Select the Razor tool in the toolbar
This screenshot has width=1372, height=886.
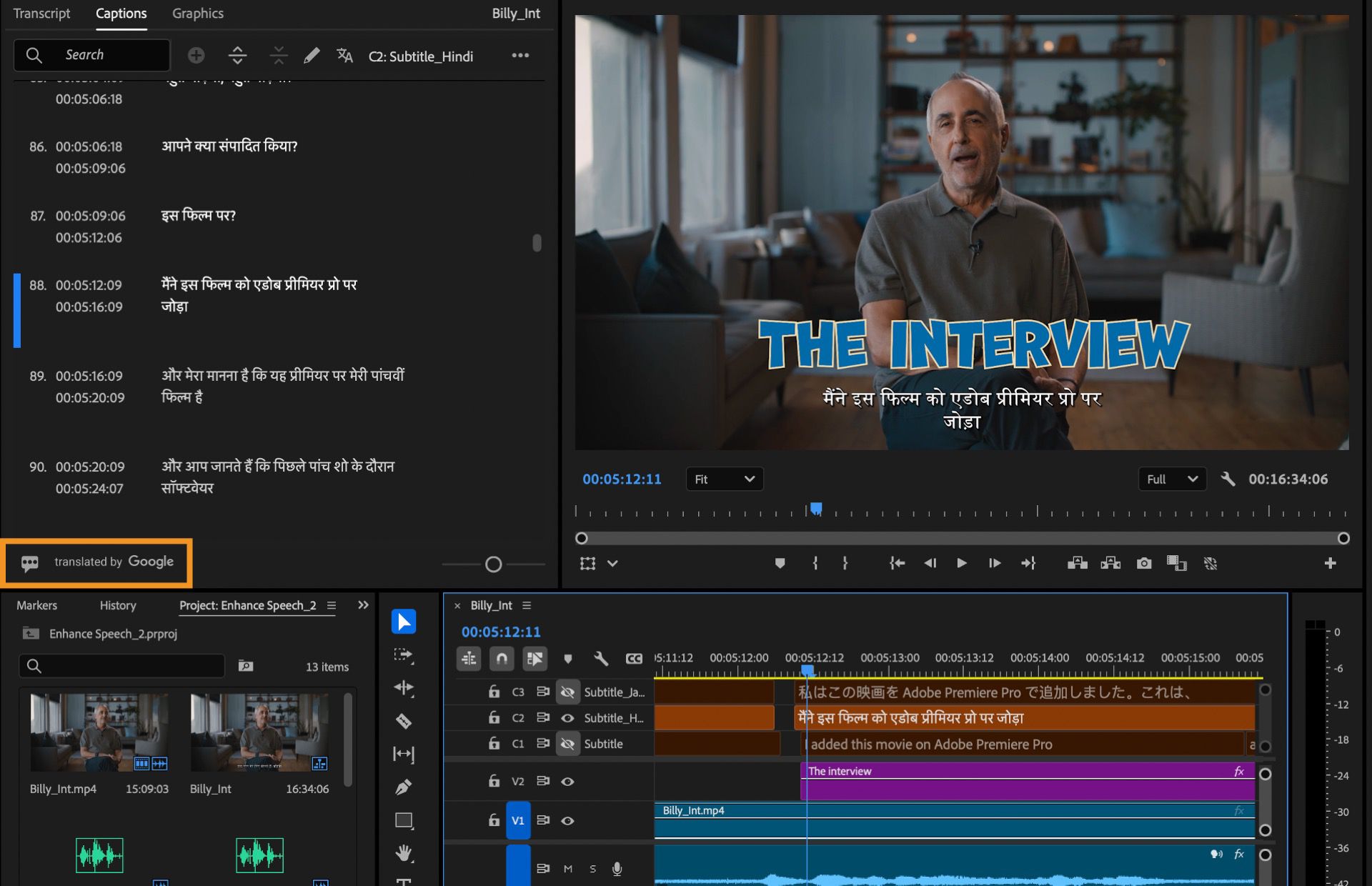pyautogui.click(x=404, y=721)
